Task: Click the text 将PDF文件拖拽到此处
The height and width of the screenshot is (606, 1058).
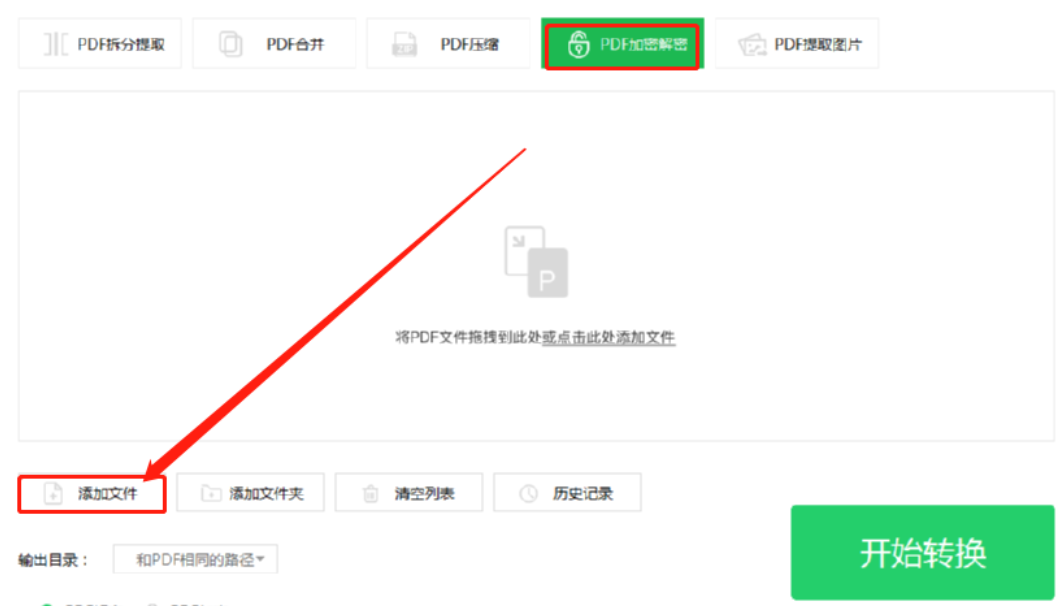Action: [469, 337]
